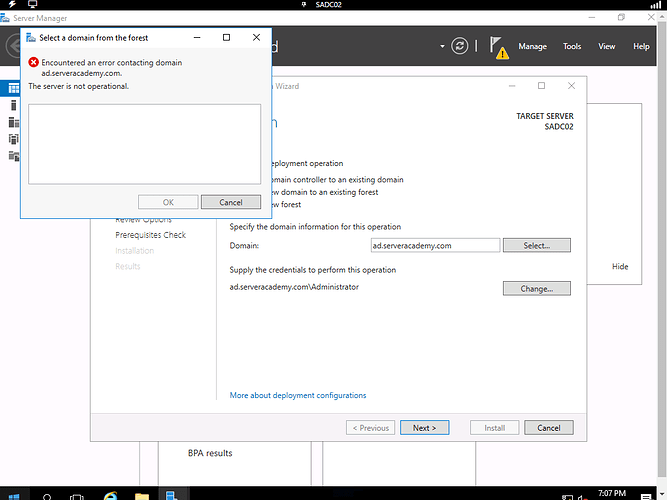667x500 pixels.
Task: Click the lightning bolt icon in connection bar
Action: point(12,4)
